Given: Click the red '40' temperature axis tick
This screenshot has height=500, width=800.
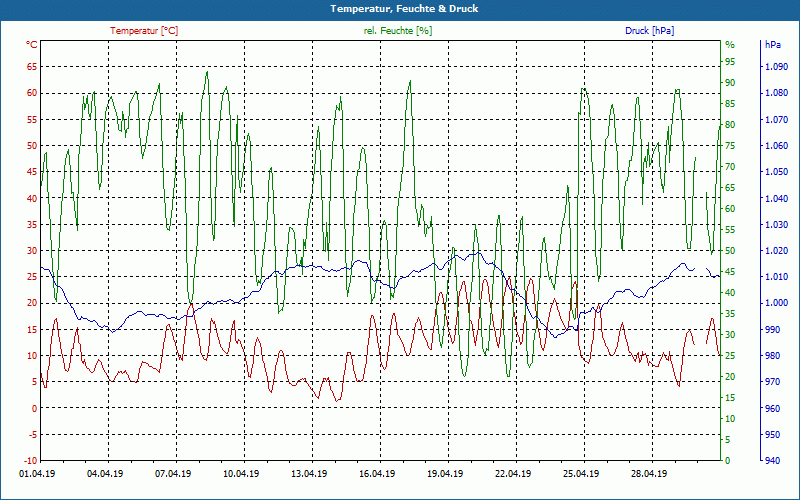Looking at the screenshot, I should click(32, 198).
